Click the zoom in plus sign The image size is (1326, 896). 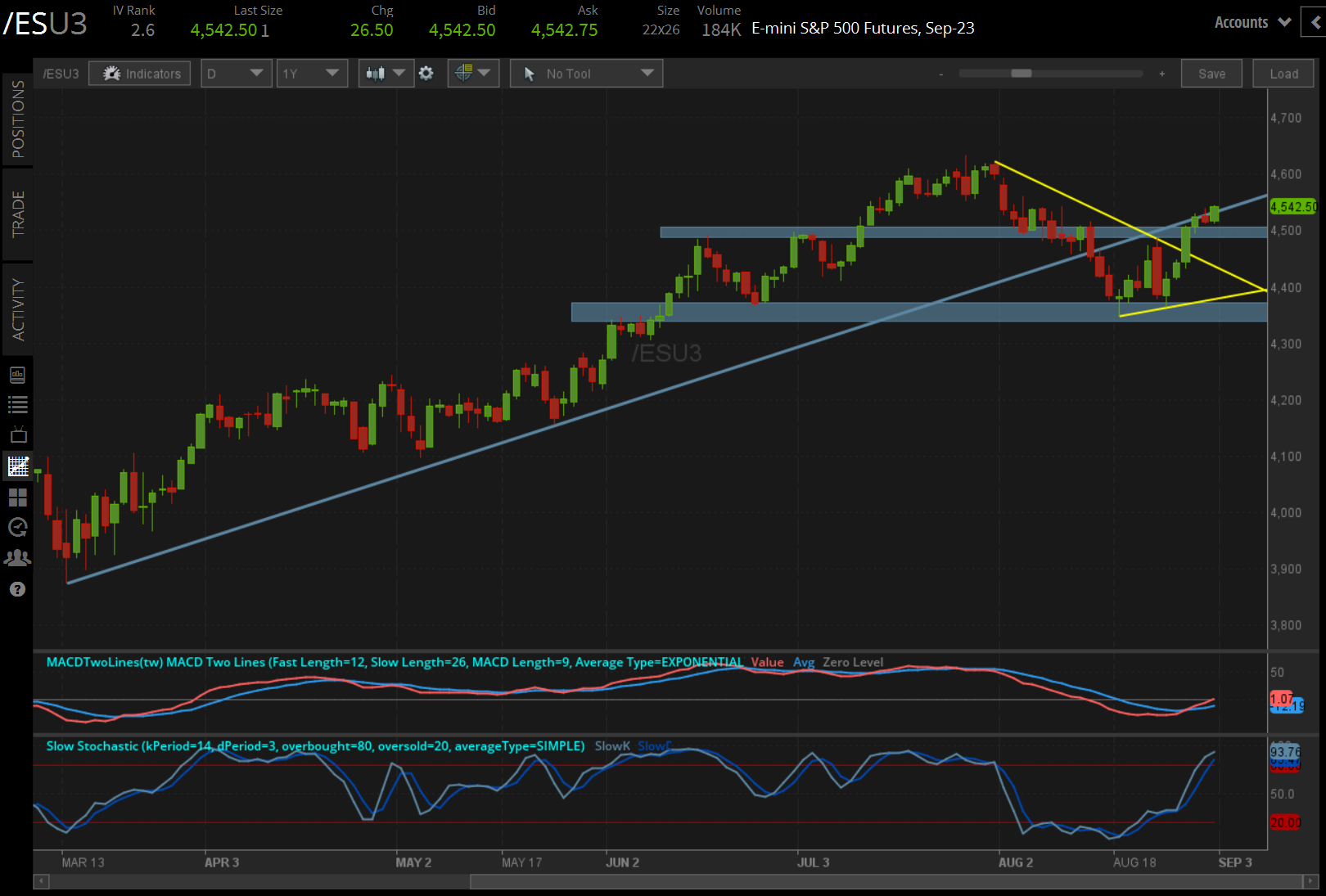click(x=1161, y=74)
